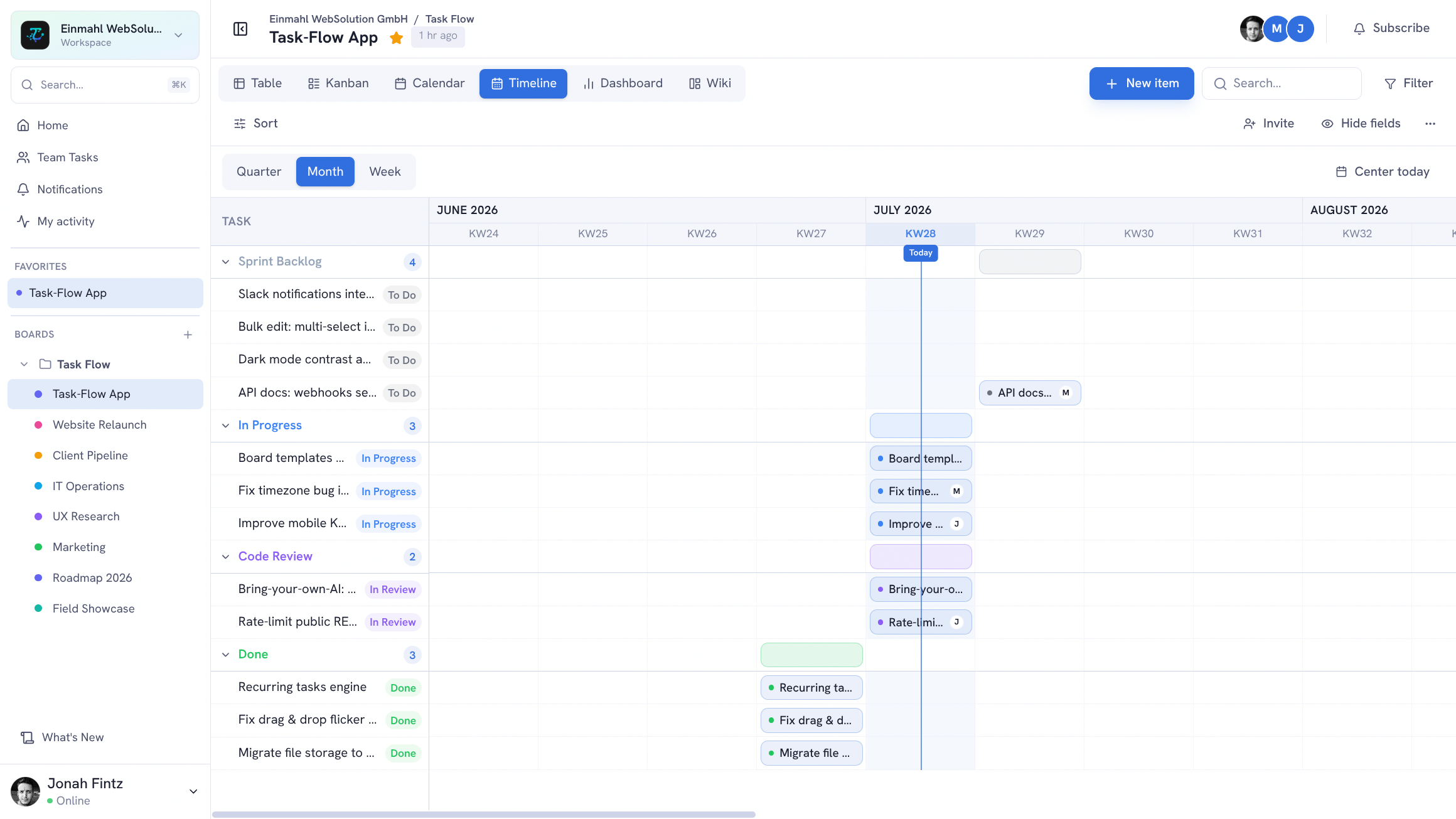The image size is (1456, 819).
Task: Open What's New
Action: (x=63, y=737)
